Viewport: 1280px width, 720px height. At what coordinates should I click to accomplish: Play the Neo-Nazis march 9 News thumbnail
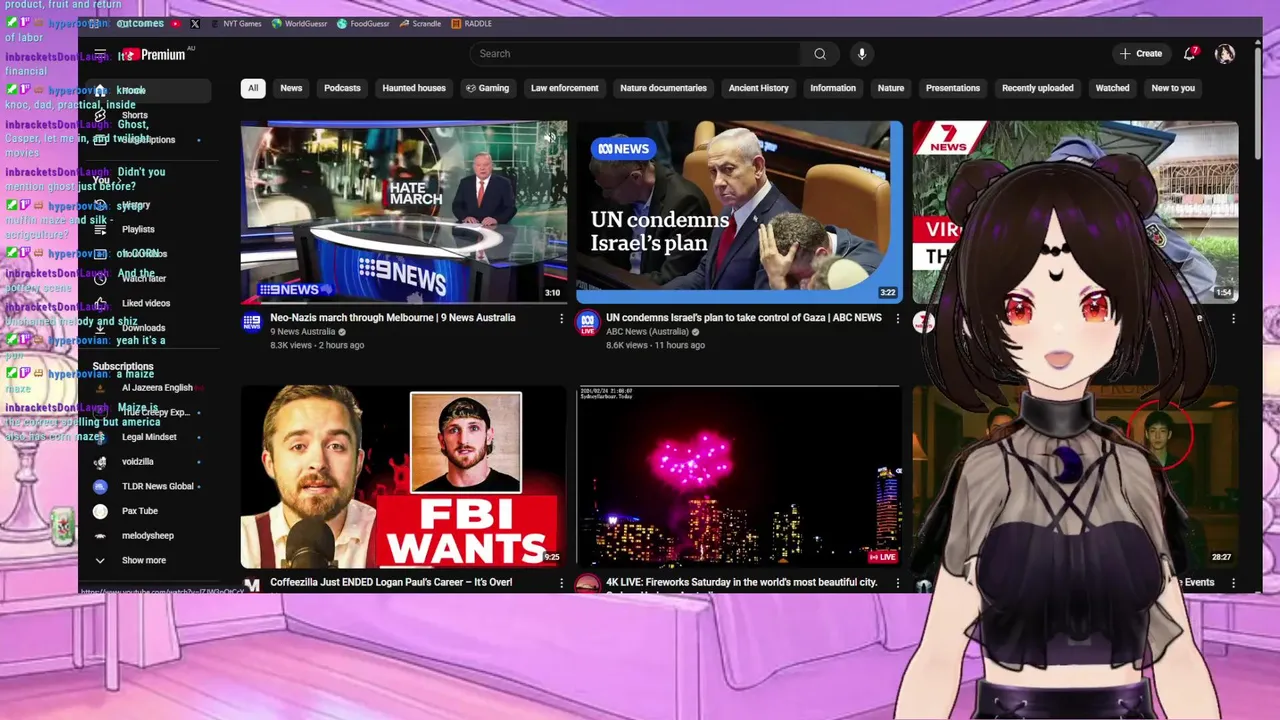(404, 212)
